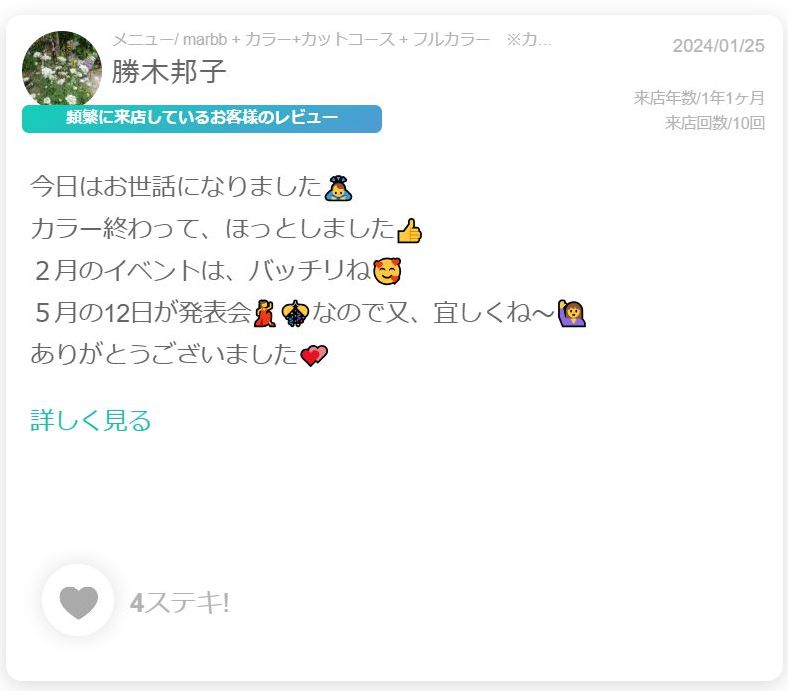Click the smiling face with hearts emoji
The height and width of the screenshot is (691, 788).
[x=387, y=271]
